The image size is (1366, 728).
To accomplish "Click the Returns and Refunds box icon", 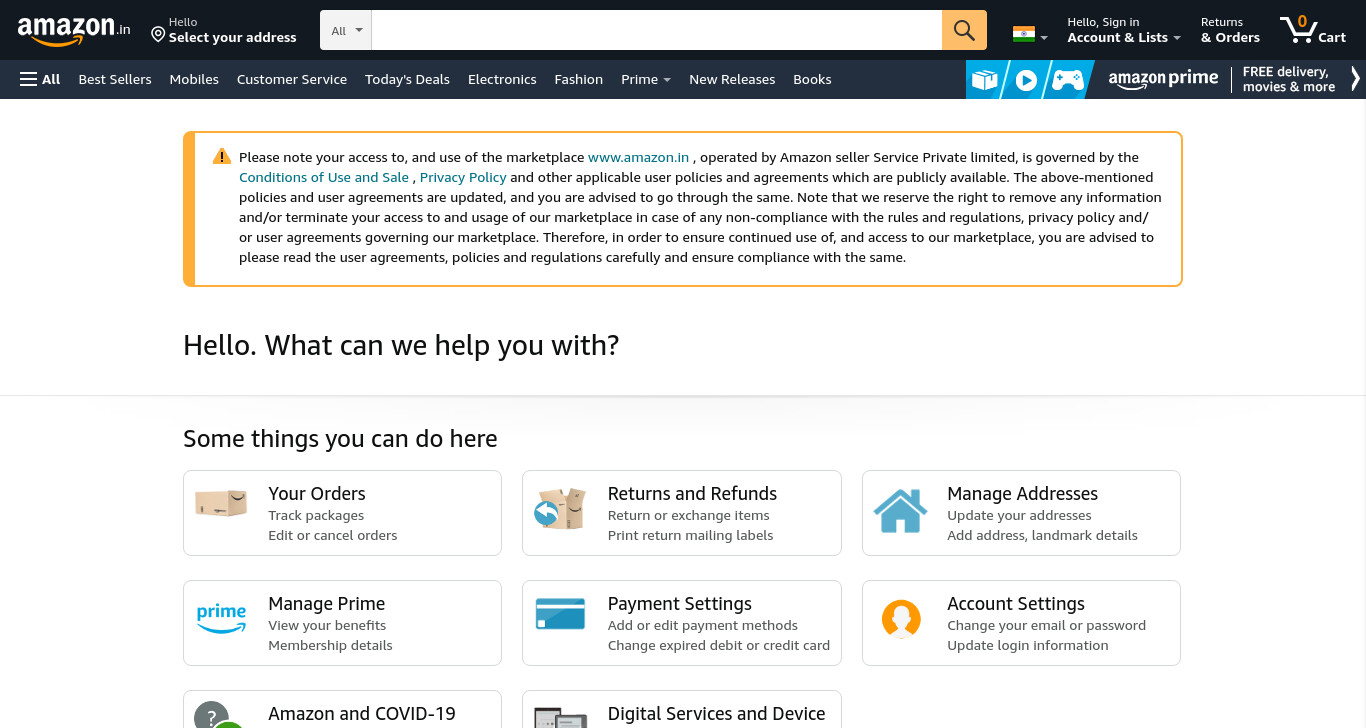I will point(560,509).
